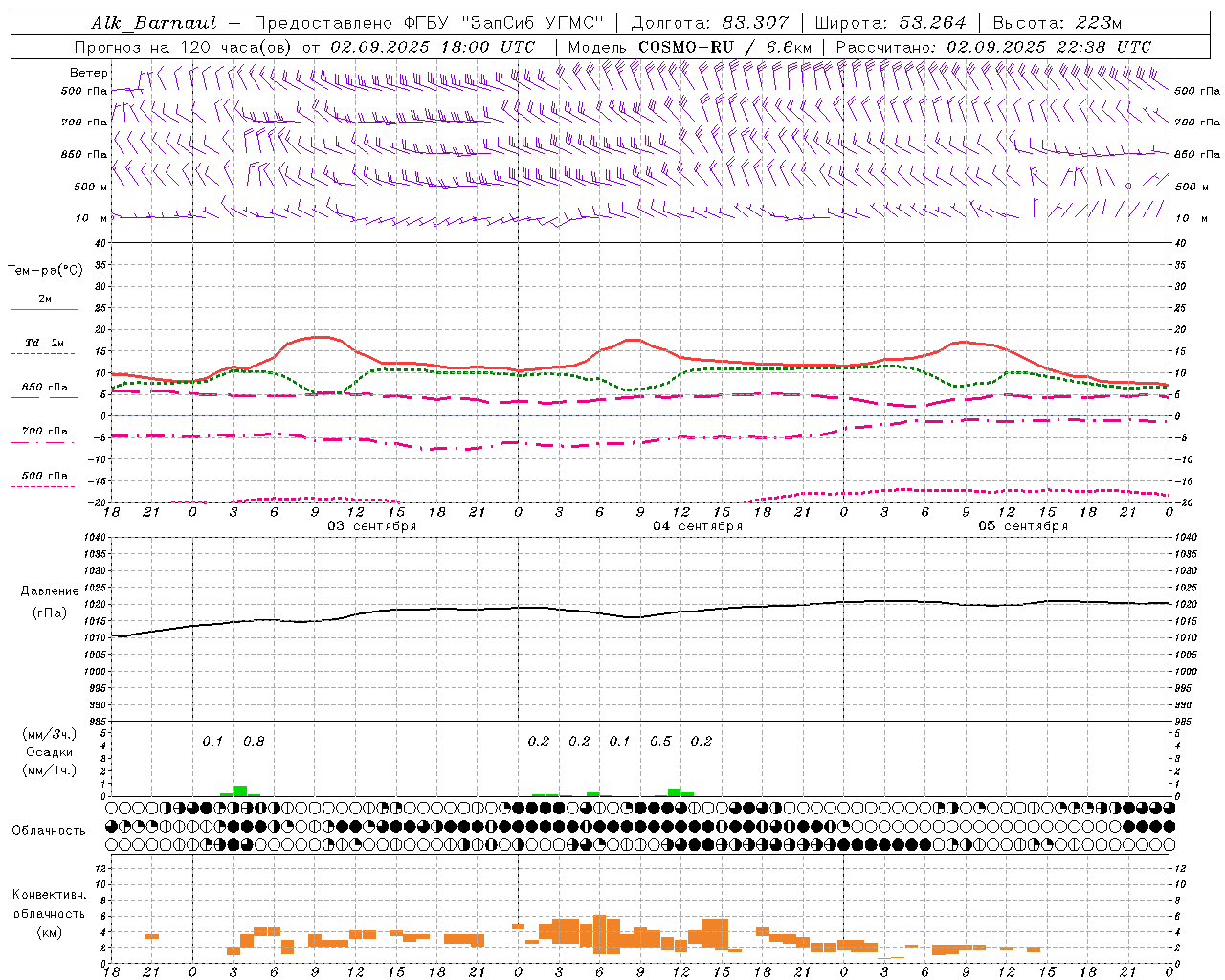Viewport: 1225px width, 980px height.
Task: Click the '04 сентября' date label
Action: tap(698, 526)
